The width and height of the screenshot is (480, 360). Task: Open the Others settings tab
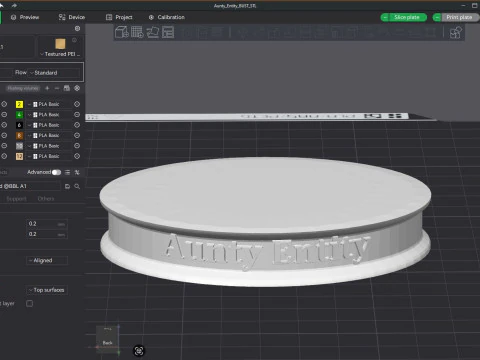point(46,199)
